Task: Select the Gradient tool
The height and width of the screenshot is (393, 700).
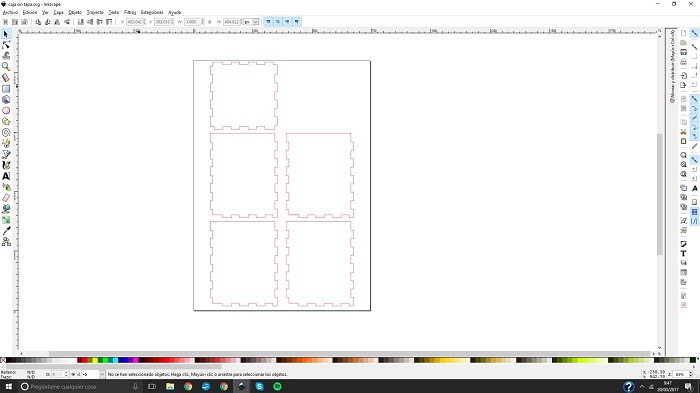Action: tap(6, 220)
